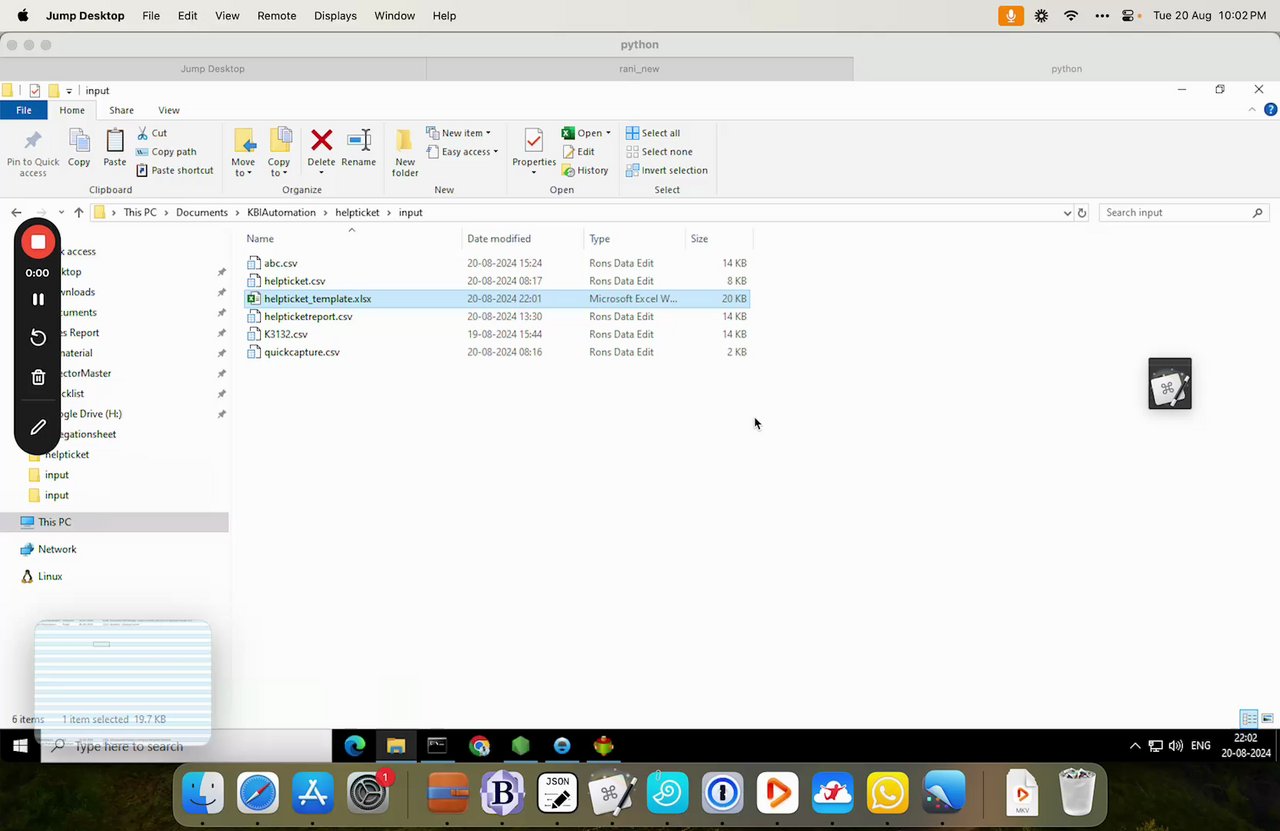
Task: Expand the Easy access dropdown
Action: click(462, 152)
